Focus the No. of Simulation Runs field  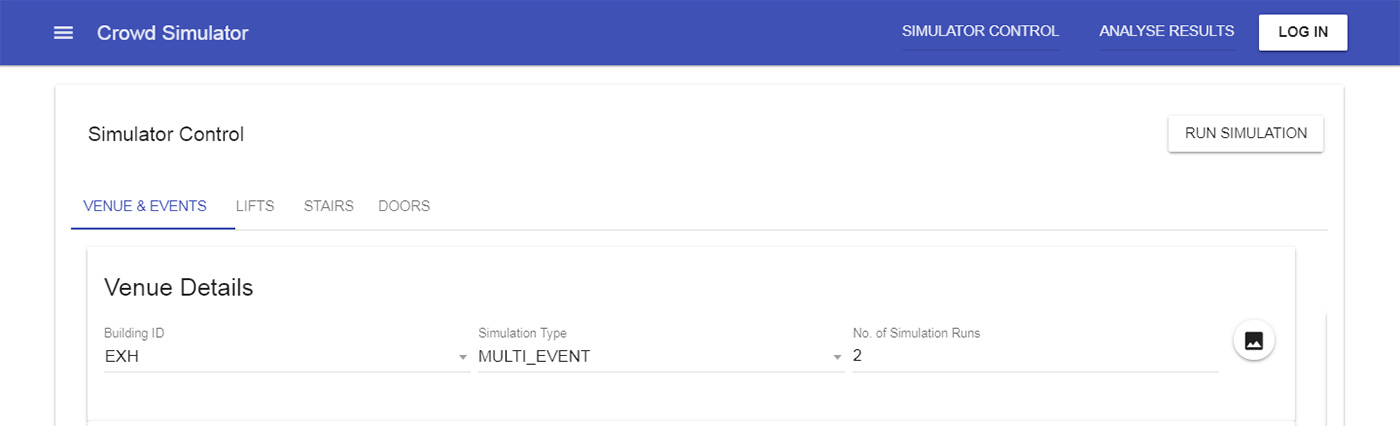tap(1035, 357)
